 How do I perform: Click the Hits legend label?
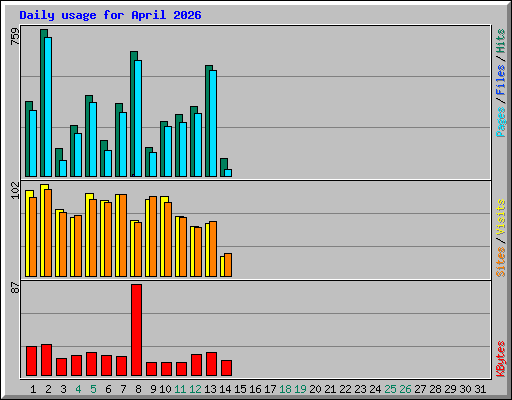tap(501, 41)
